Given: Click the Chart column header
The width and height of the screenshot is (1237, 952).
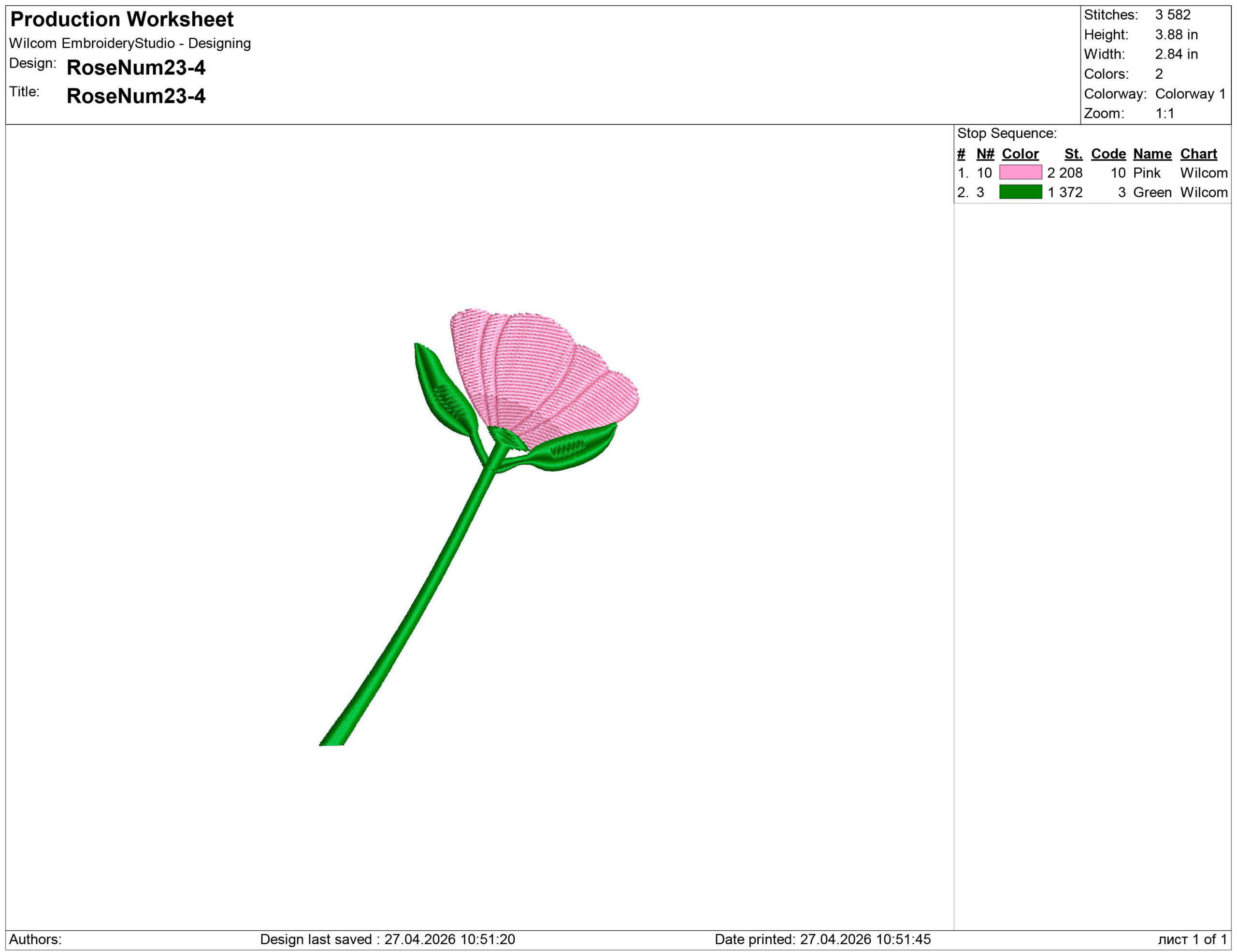Looking at the screenshot, I should coord(1198,154).
